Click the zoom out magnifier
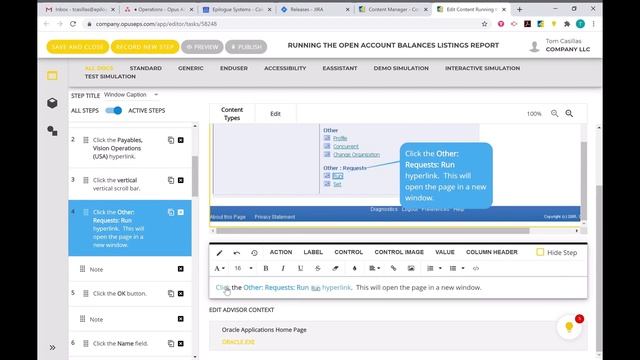 coord(554,113)
